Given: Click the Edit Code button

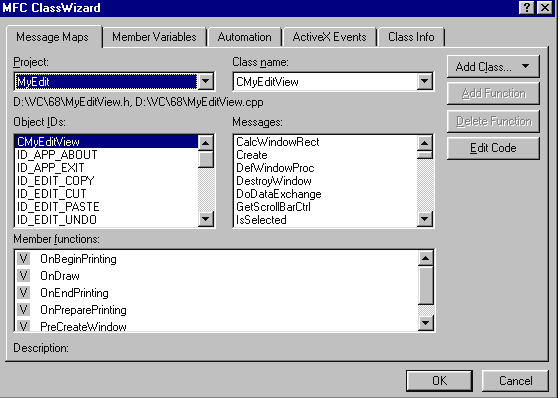Looking at the screenshot, I should (x=493, y=148).
